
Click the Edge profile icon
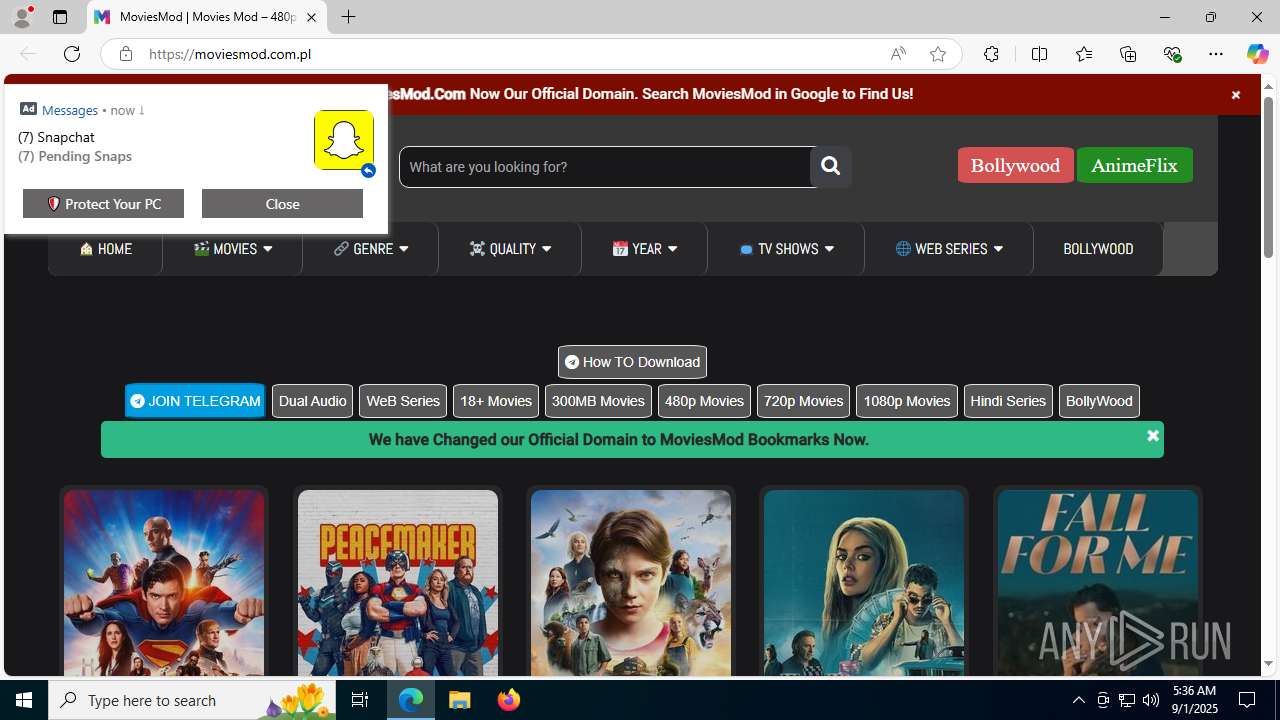click(22, 17)
